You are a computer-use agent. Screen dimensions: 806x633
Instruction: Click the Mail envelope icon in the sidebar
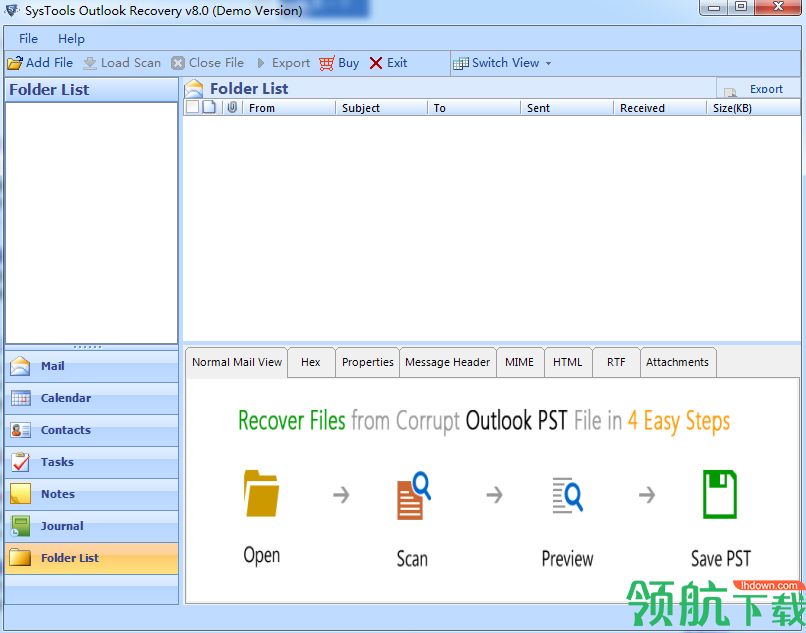[20, 366]
